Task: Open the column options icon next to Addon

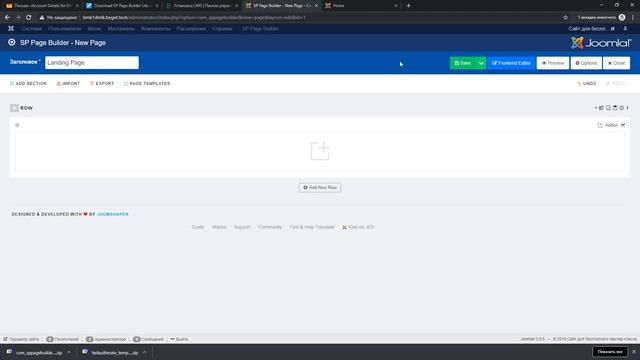Action: (x=623, y=125)
